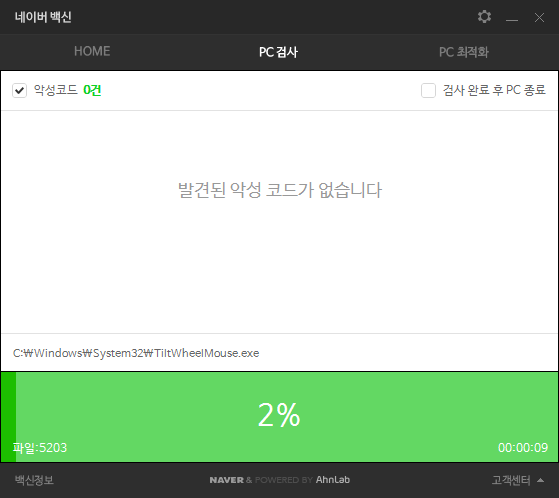Select the PC 검사 tab
The image size is (559, 498).
[x=278, y=52]
